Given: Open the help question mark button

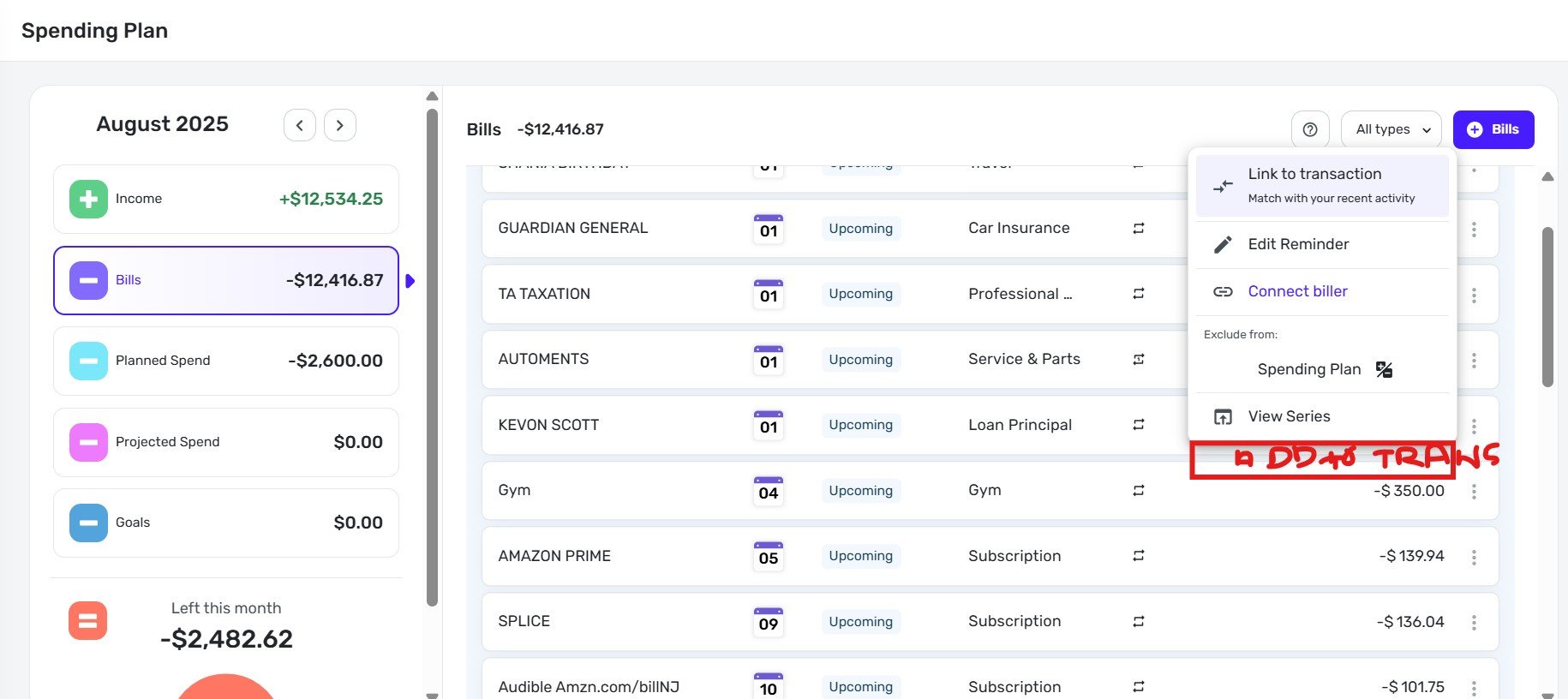Looking at the screenshot, I should (1310, 129).
